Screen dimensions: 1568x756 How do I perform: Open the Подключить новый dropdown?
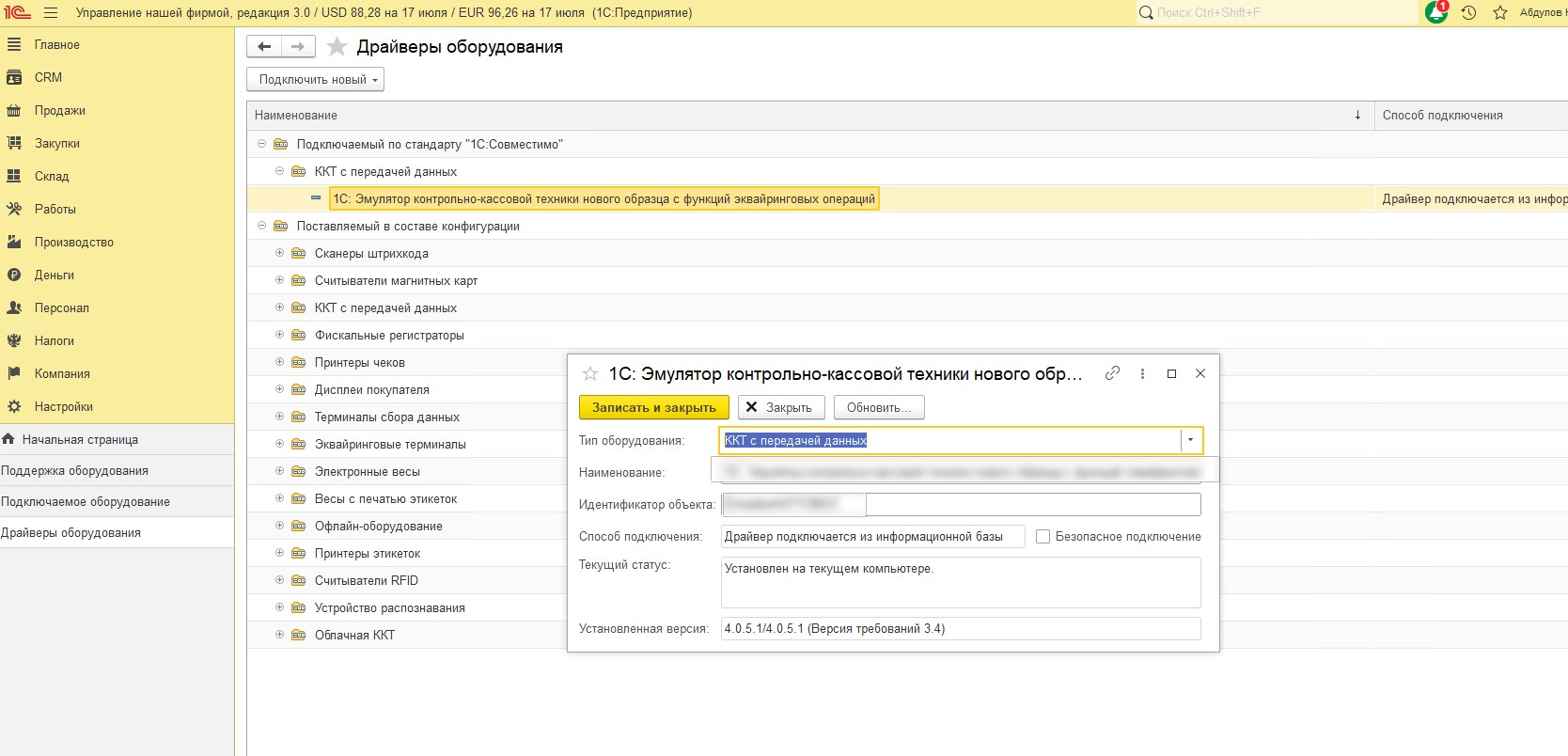[x=315, y=79]
